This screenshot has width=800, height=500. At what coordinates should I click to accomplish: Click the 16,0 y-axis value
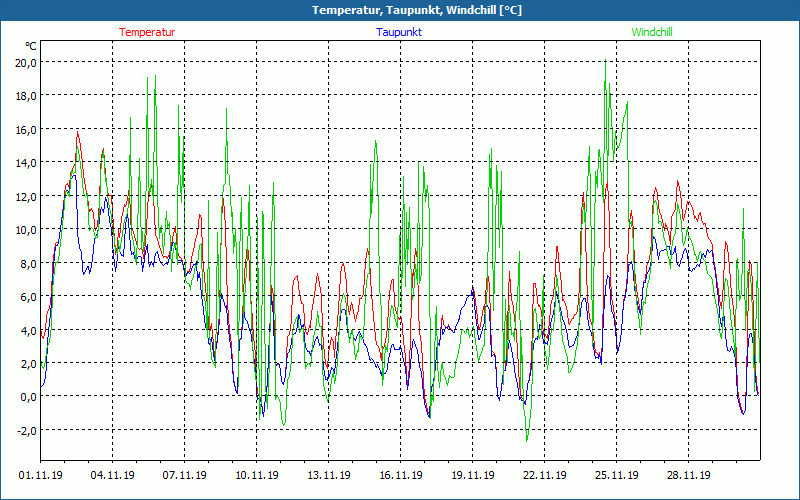(26, 130)
